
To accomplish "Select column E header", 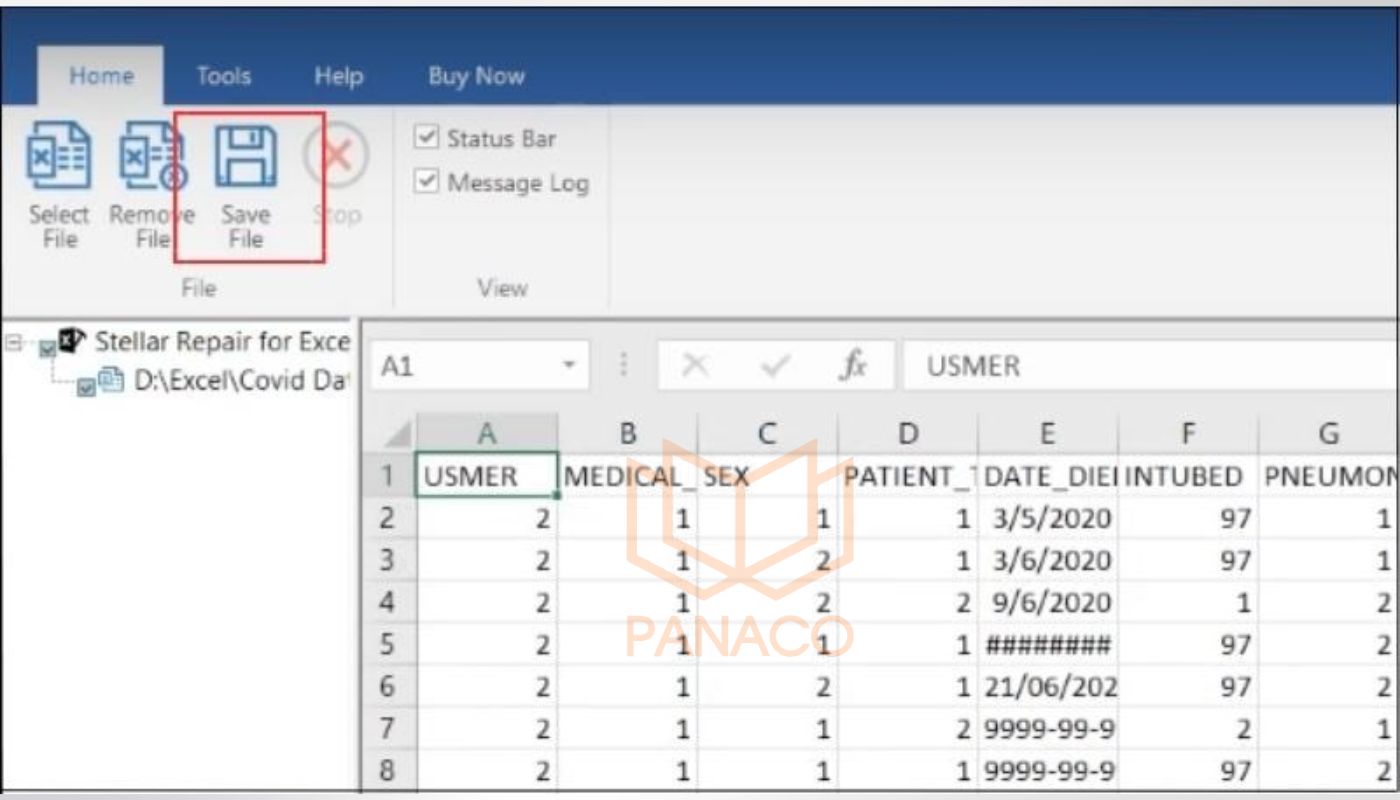I will [x=1048, y=433].
